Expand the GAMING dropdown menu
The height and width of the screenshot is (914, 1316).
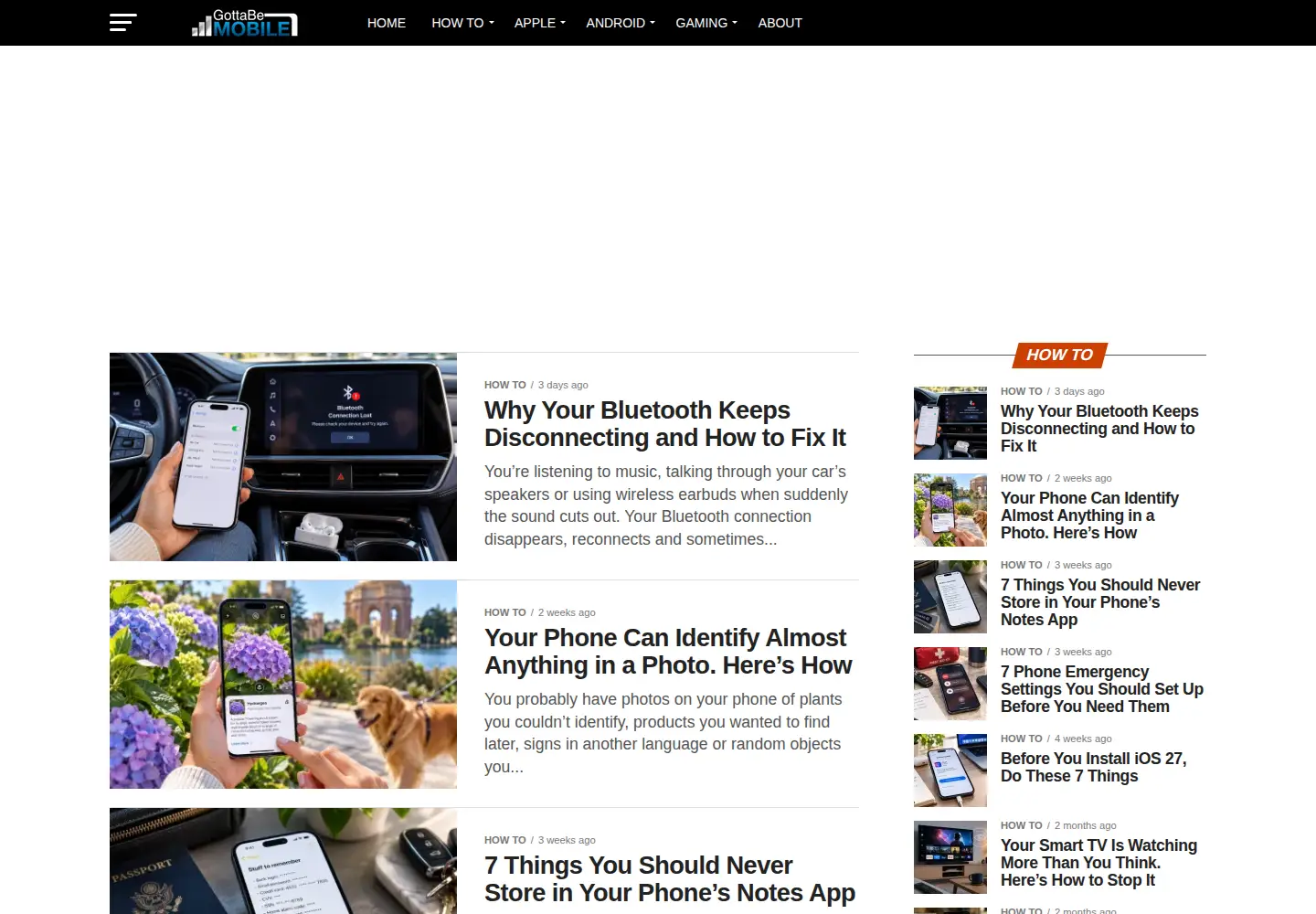(706, 23)
